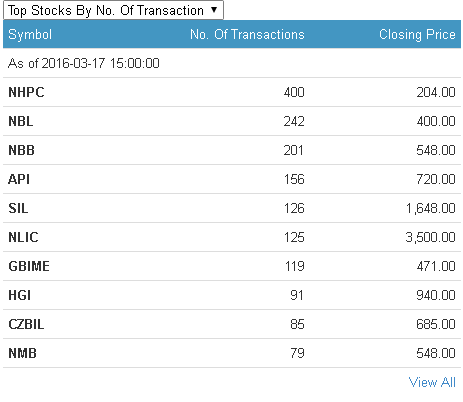This screenshot has height=402, width=463.
Task: Select the SIL stock symbol
Action: (18, 208)
